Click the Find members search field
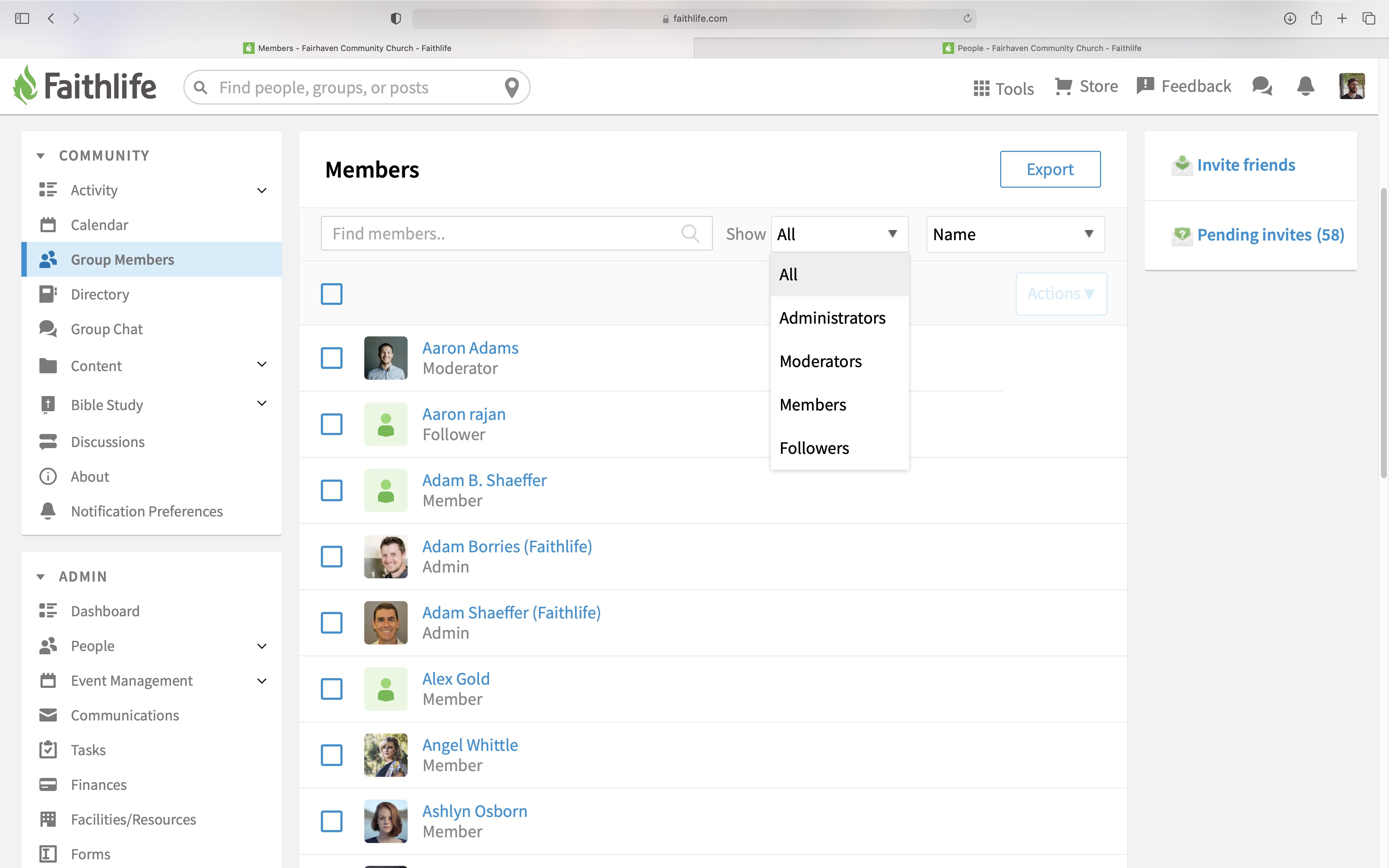 (517, 234)
